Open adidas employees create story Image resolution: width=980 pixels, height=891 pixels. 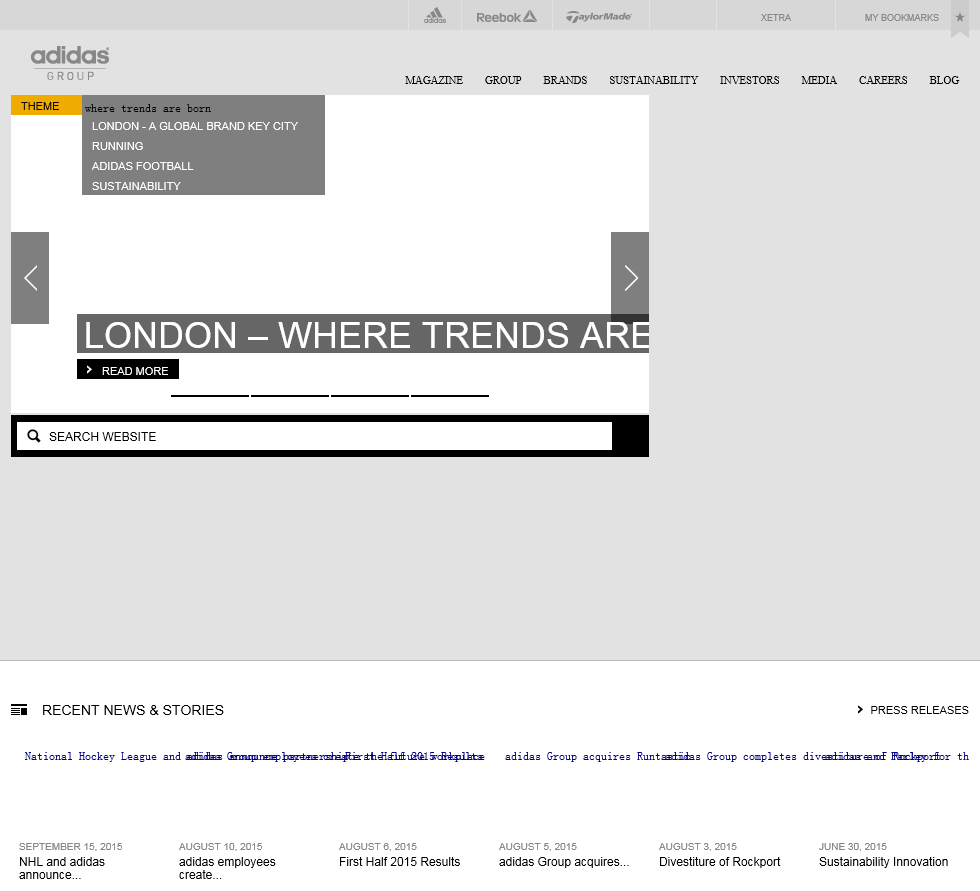(227, 868)
